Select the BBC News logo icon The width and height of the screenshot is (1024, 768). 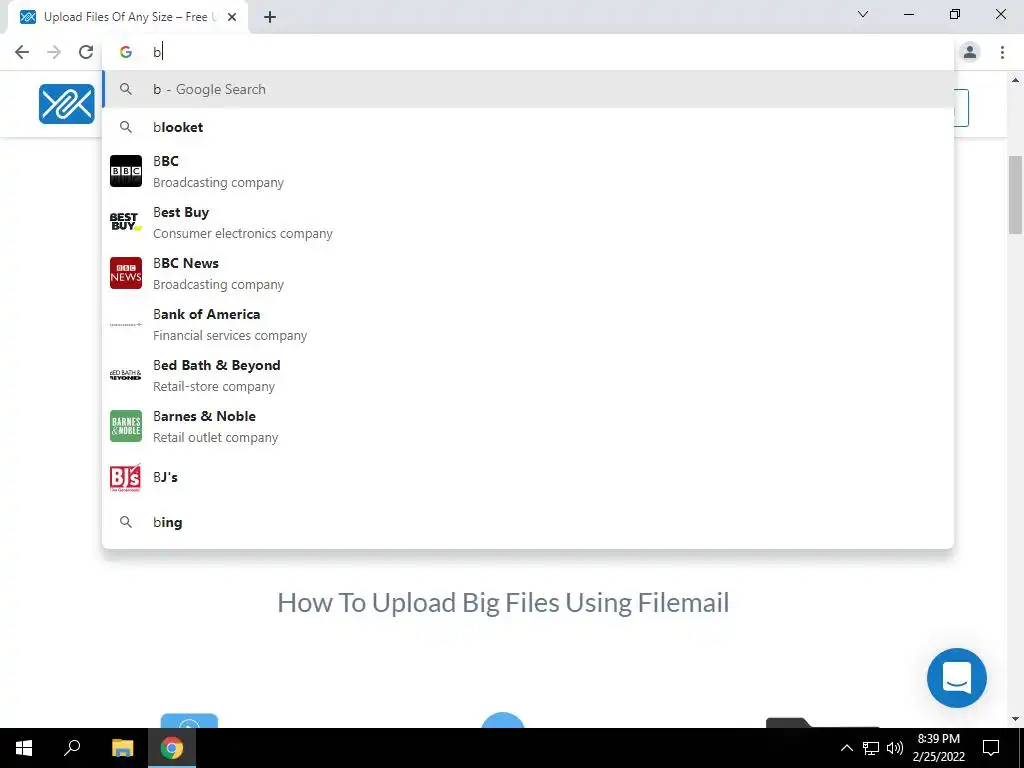[126, 273]
